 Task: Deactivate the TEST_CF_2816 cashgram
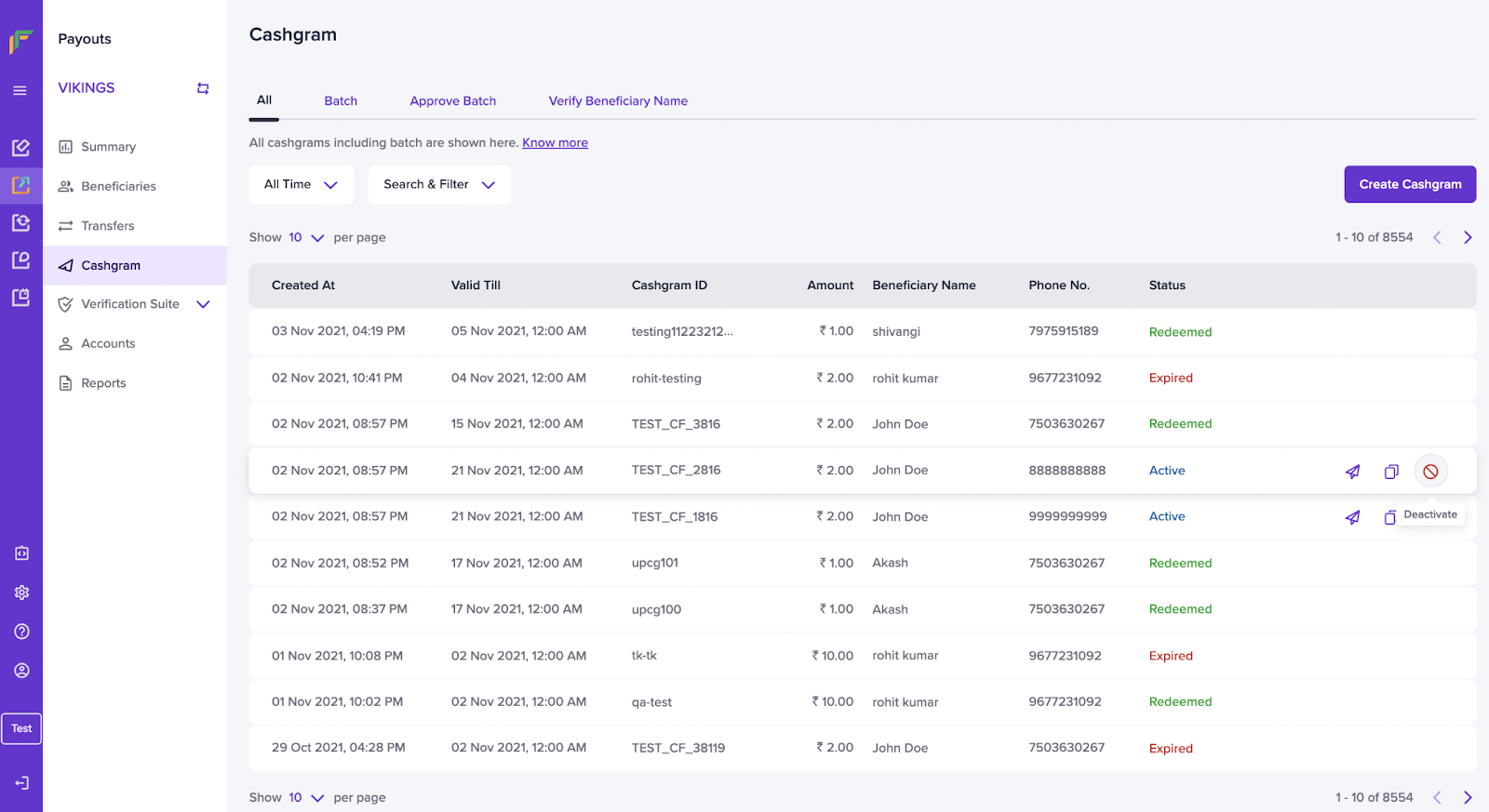point(1430,472)
